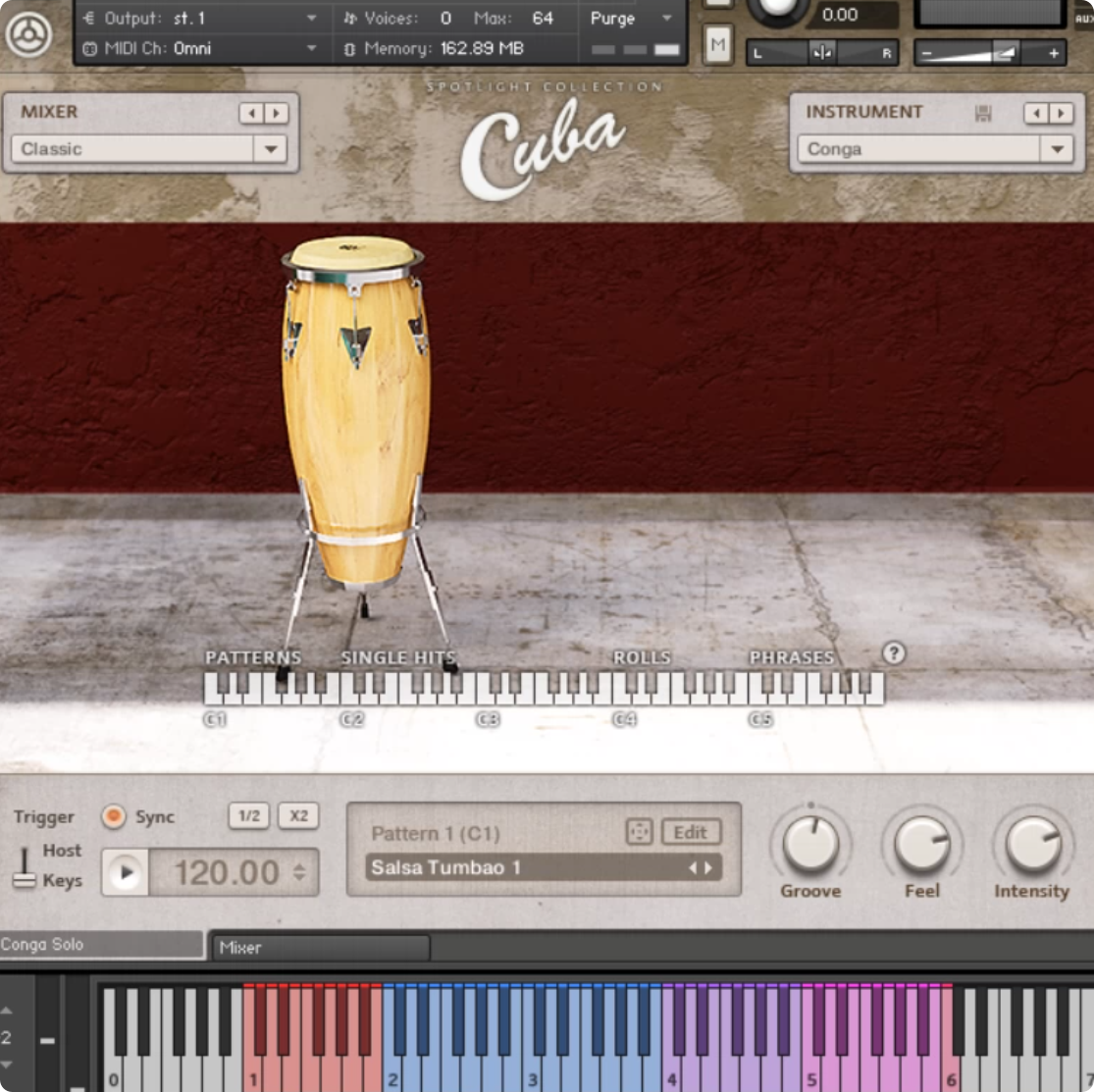Screen dimensions: 1094x1092
Task: Click the Max voices value 64
Action: pos(543,18)
